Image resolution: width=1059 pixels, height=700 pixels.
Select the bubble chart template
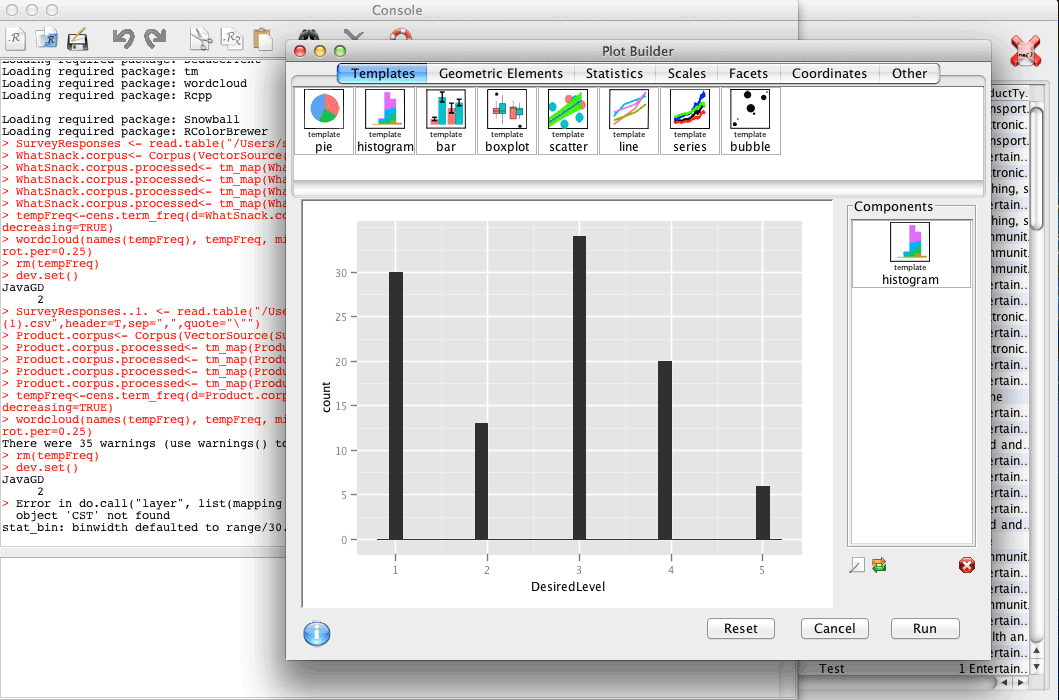[x=750, y=120]
